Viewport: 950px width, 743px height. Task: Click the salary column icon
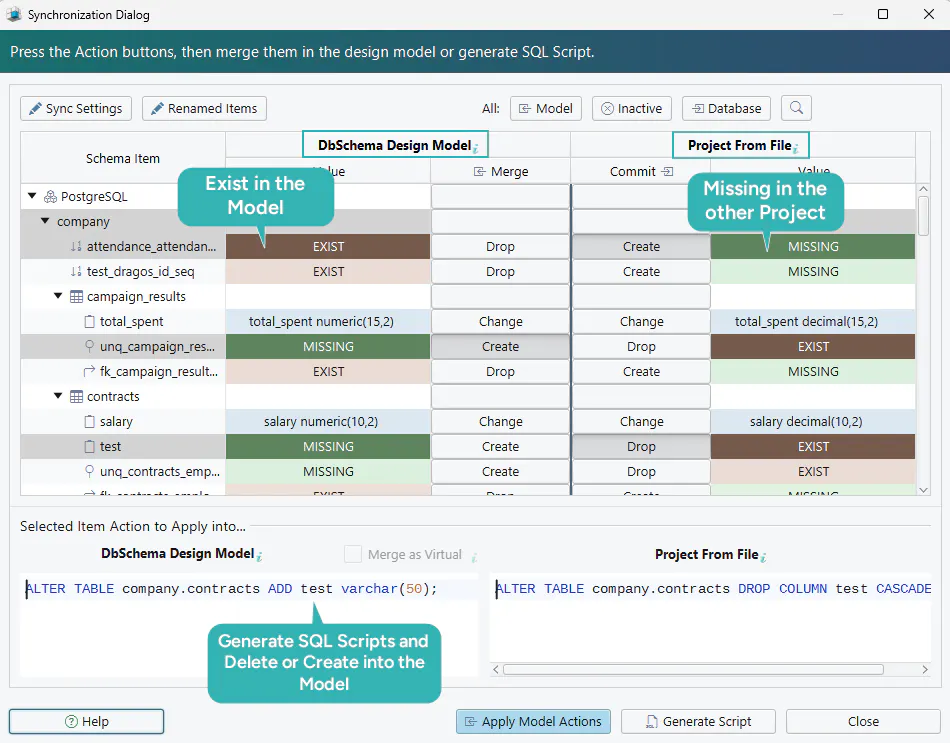click(x=90, y=422)
